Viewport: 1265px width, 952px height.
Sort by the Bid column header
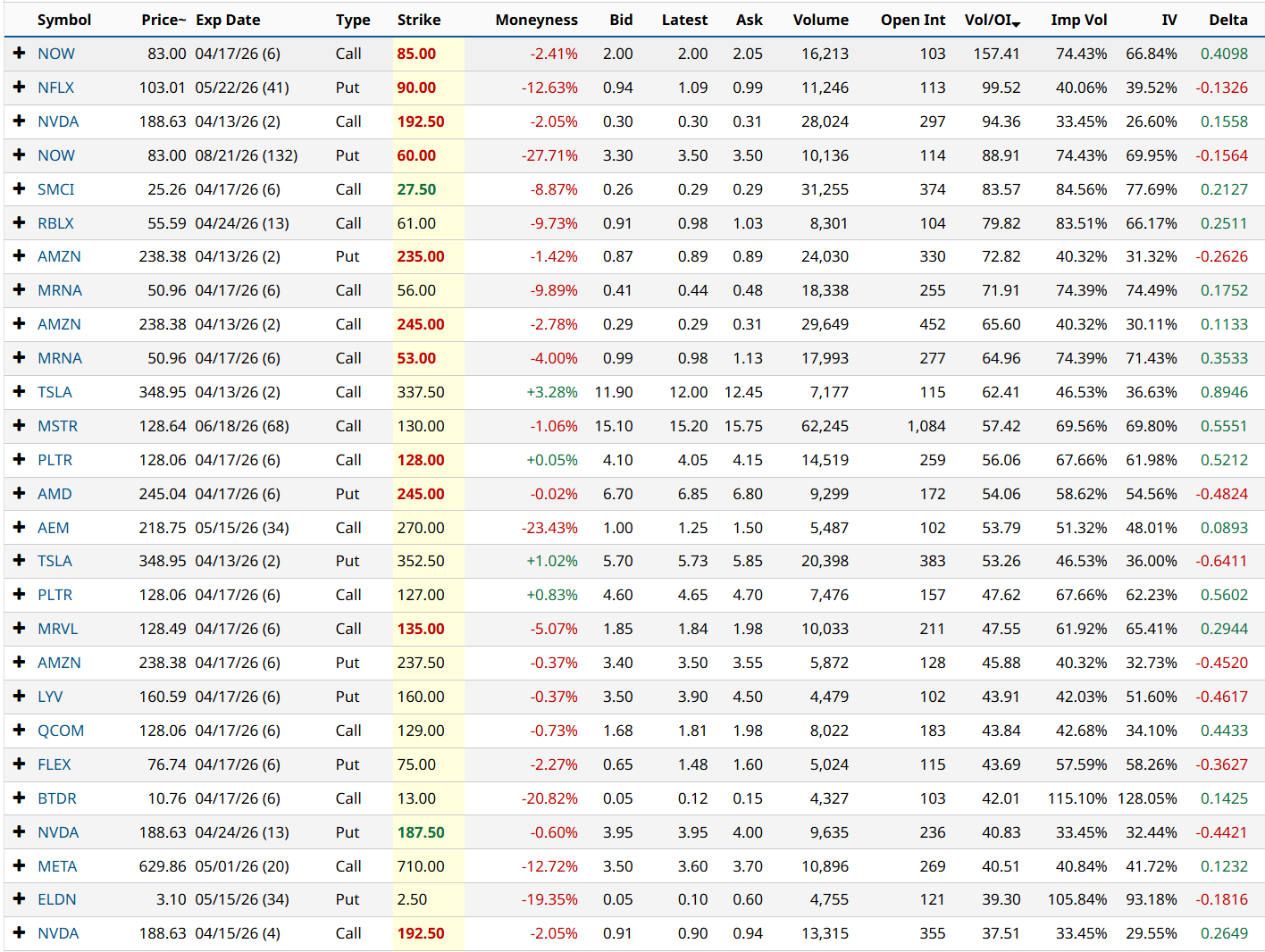click(x=621, y=20)
